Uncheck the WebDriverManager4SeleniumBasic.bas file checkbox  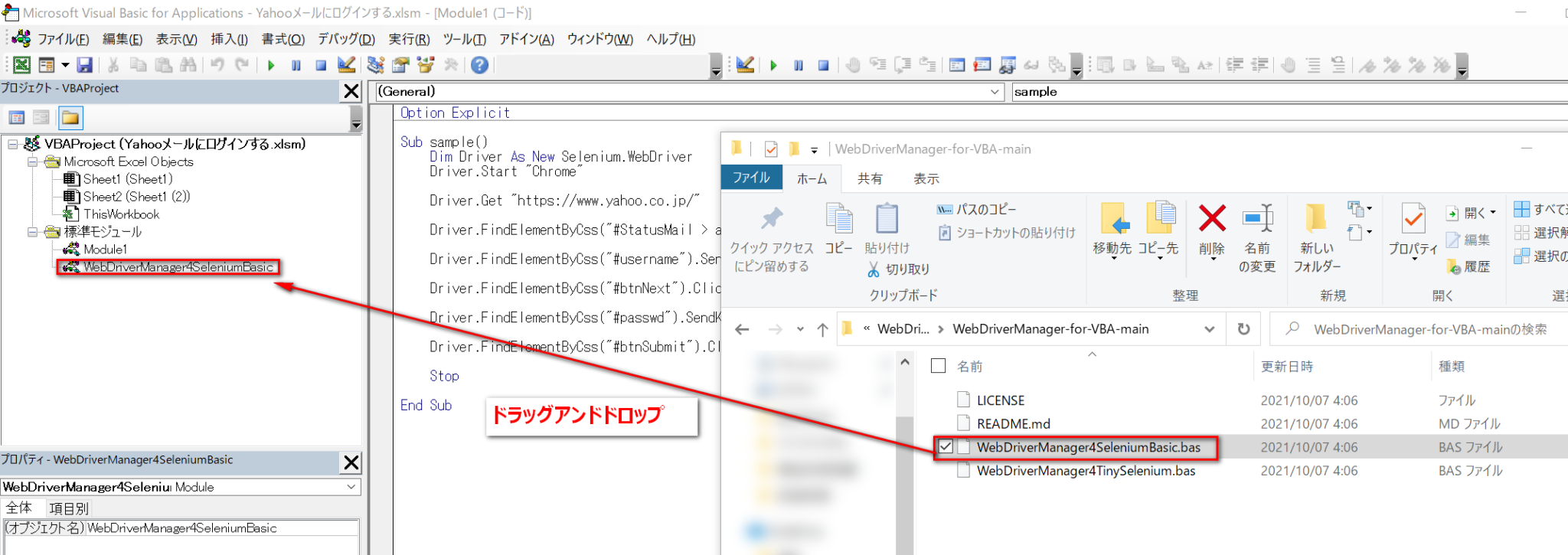coord(946,447)
